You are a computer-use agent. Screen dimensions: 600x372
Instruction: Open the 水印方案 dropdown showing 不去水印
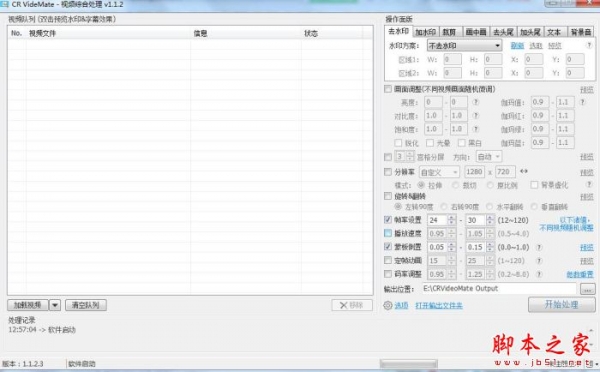tap(464, 46)
